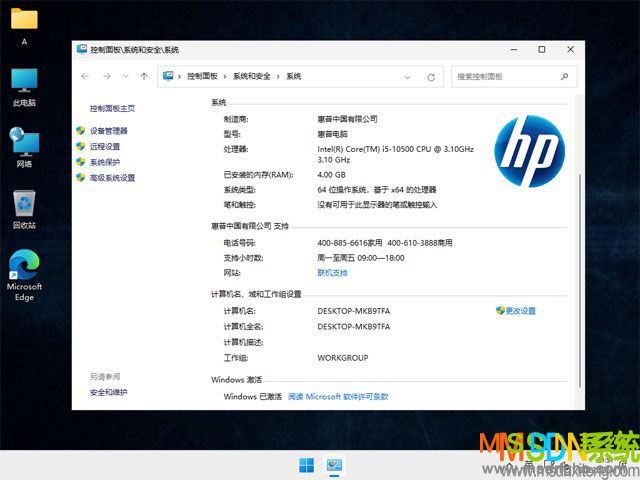Click the 联机支持 website link
Screen dimensions: 640x480
click(332, 273)
